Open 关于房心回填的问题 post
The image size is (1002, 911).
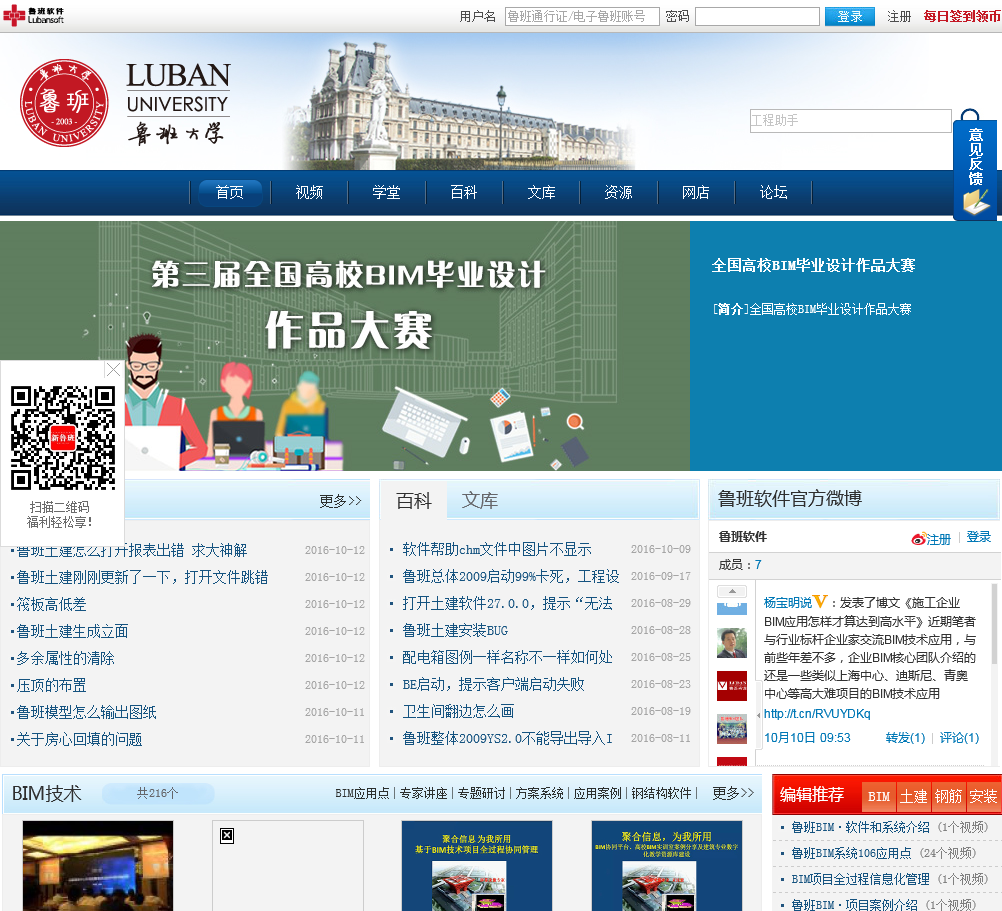79,739
